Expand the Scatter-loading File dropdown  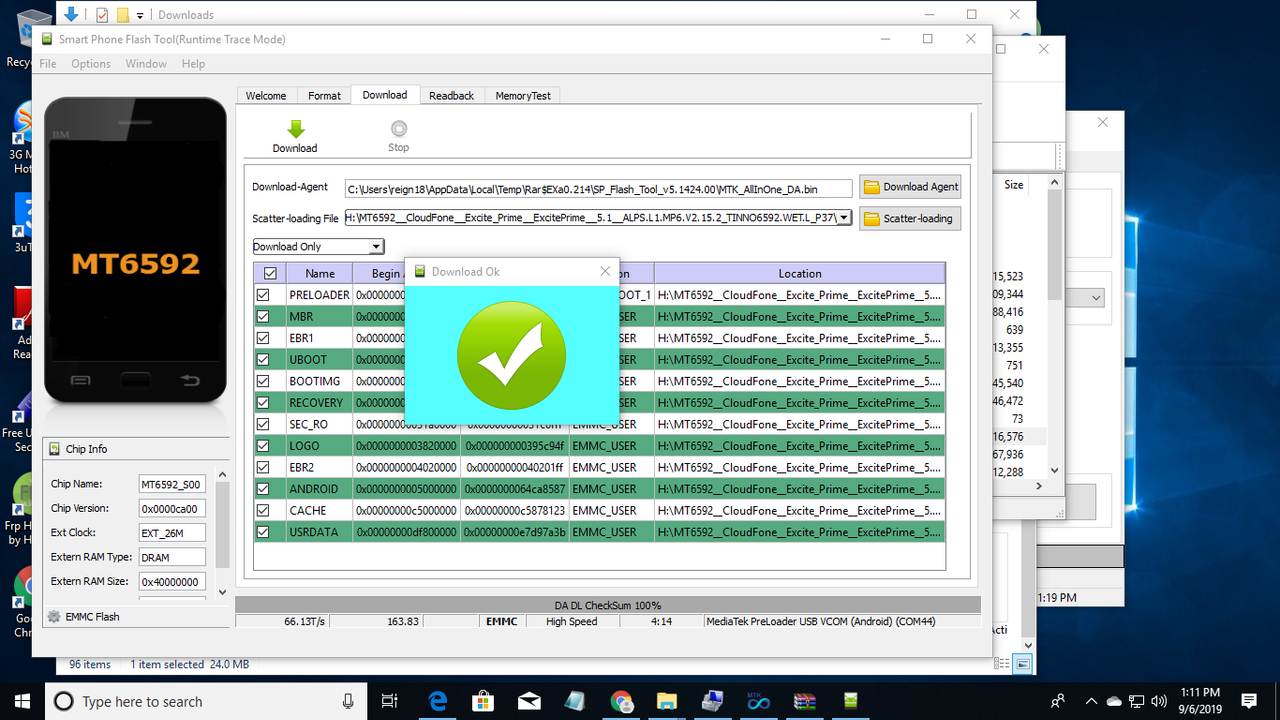[x=844, y=218]
